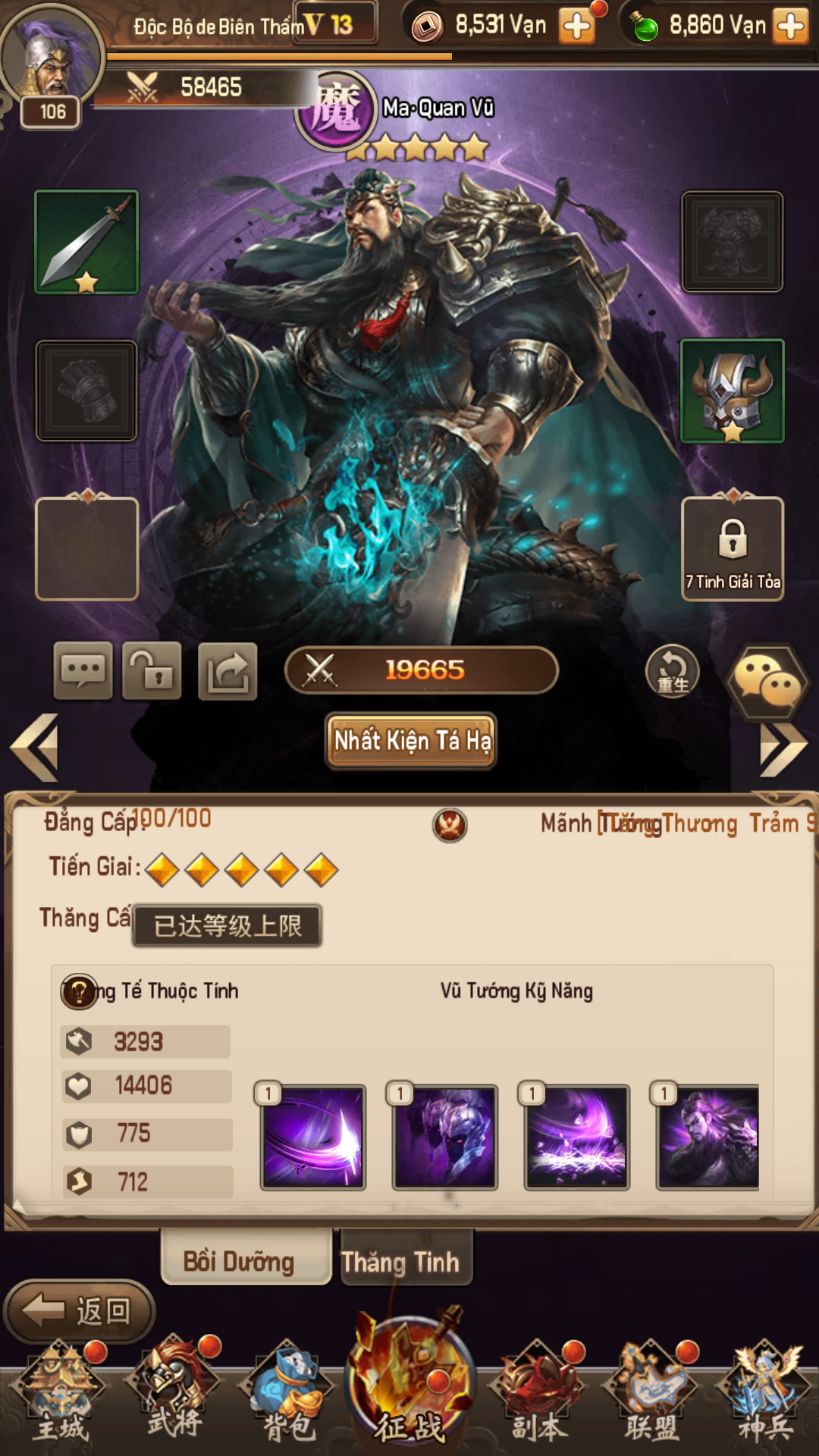Add coins with the plus button
Viewport: 819px width, 1456px height.
577,26
